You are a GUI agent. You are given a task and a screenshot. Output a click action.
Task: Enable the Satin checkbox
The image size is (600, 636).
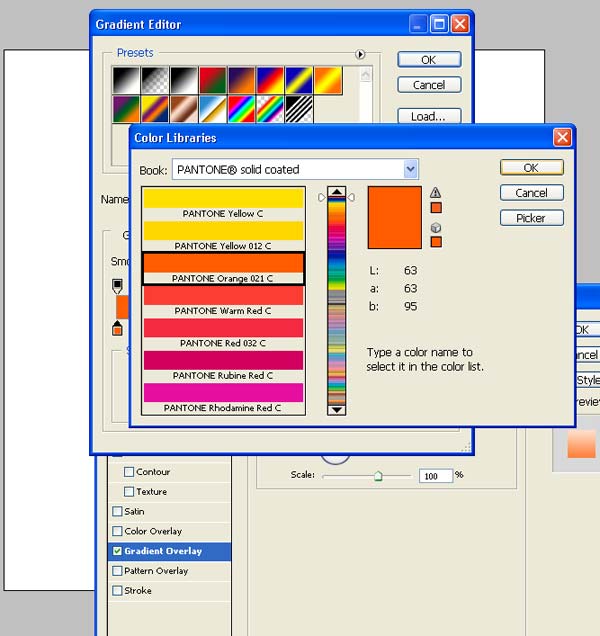117,511
